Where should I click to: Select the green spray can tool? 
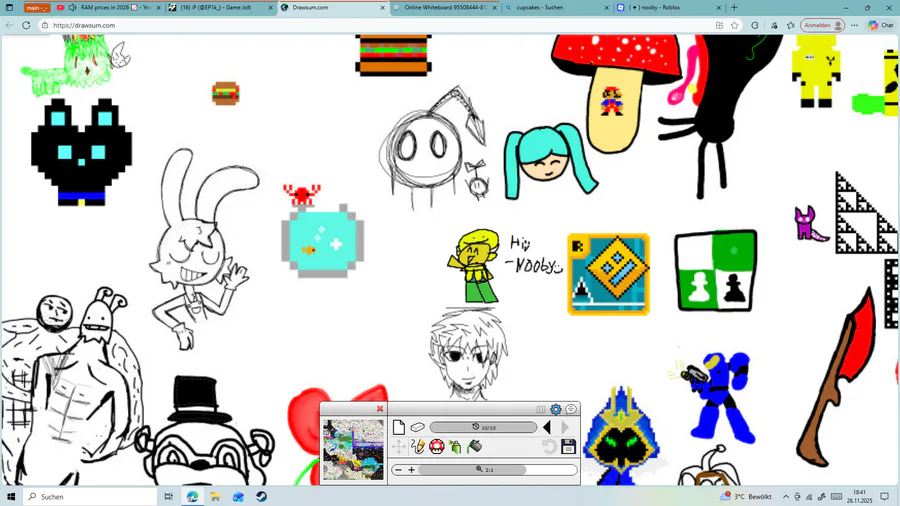455,446
